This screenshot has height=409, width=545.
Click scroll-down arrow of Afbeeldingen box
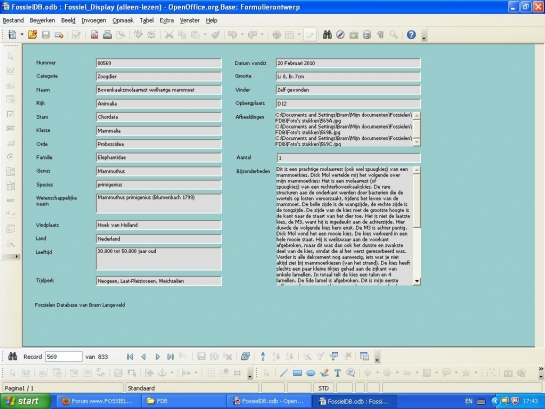click(416, 142)
